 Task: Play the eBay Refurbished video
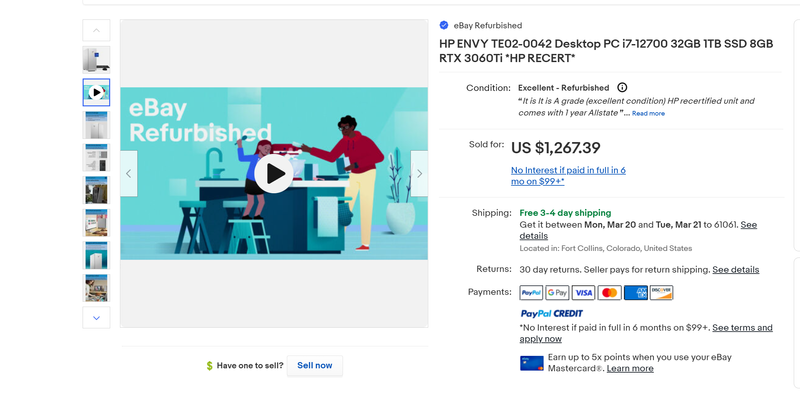point(273,174)
